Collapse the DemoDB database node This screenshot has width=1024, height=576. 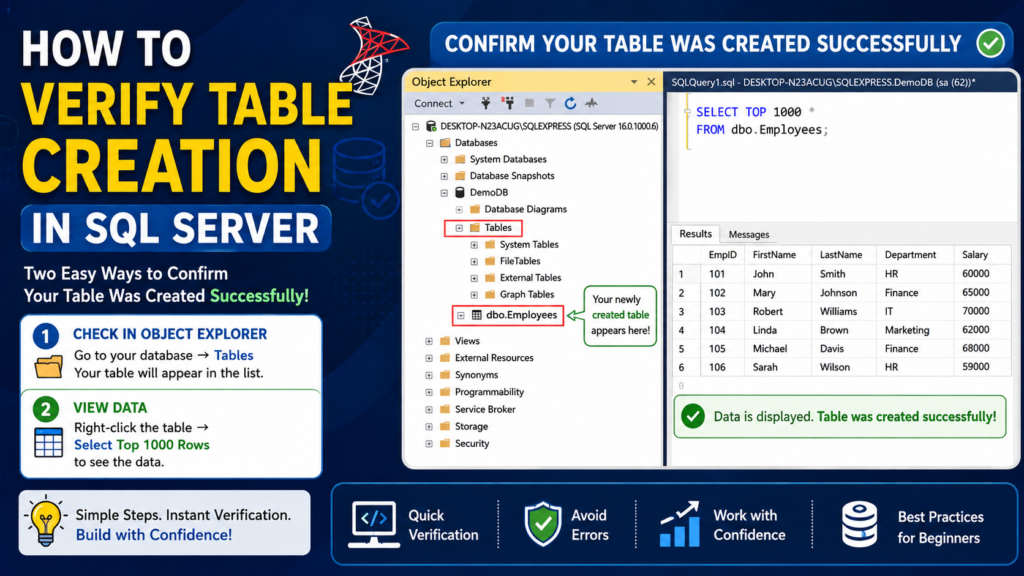point(444,193)
